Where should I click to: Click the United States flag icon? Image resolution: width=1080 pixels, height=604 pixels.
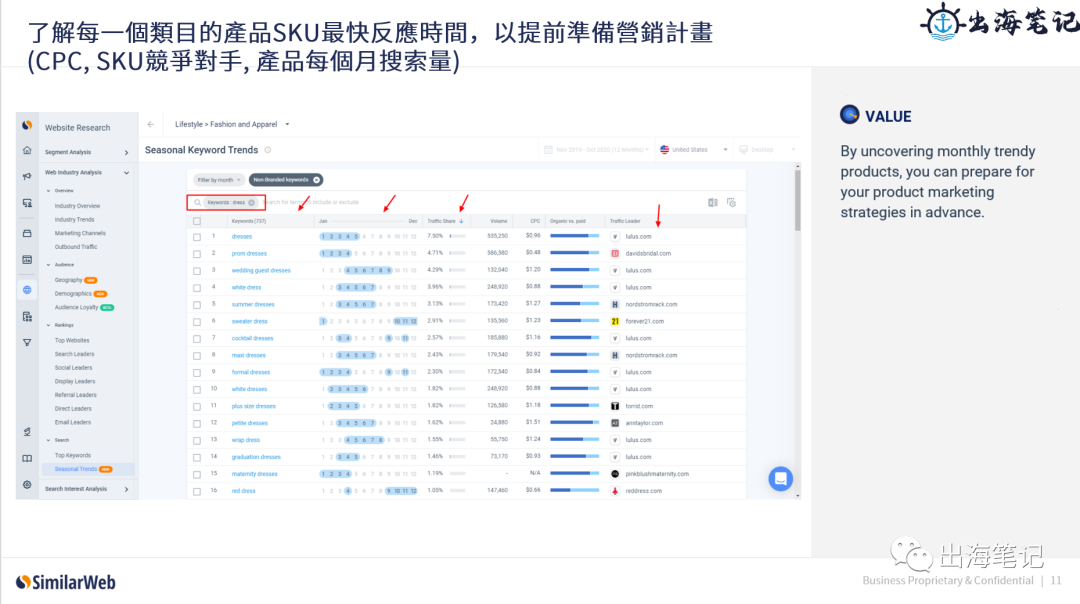point(663,149)
